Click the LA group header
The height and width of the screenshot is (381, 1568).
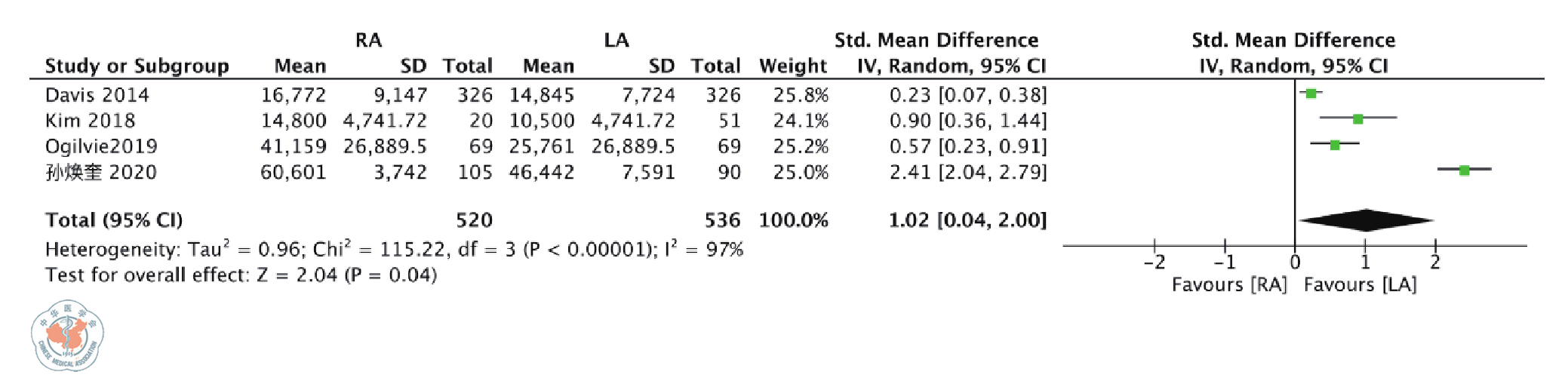(616, 40)
